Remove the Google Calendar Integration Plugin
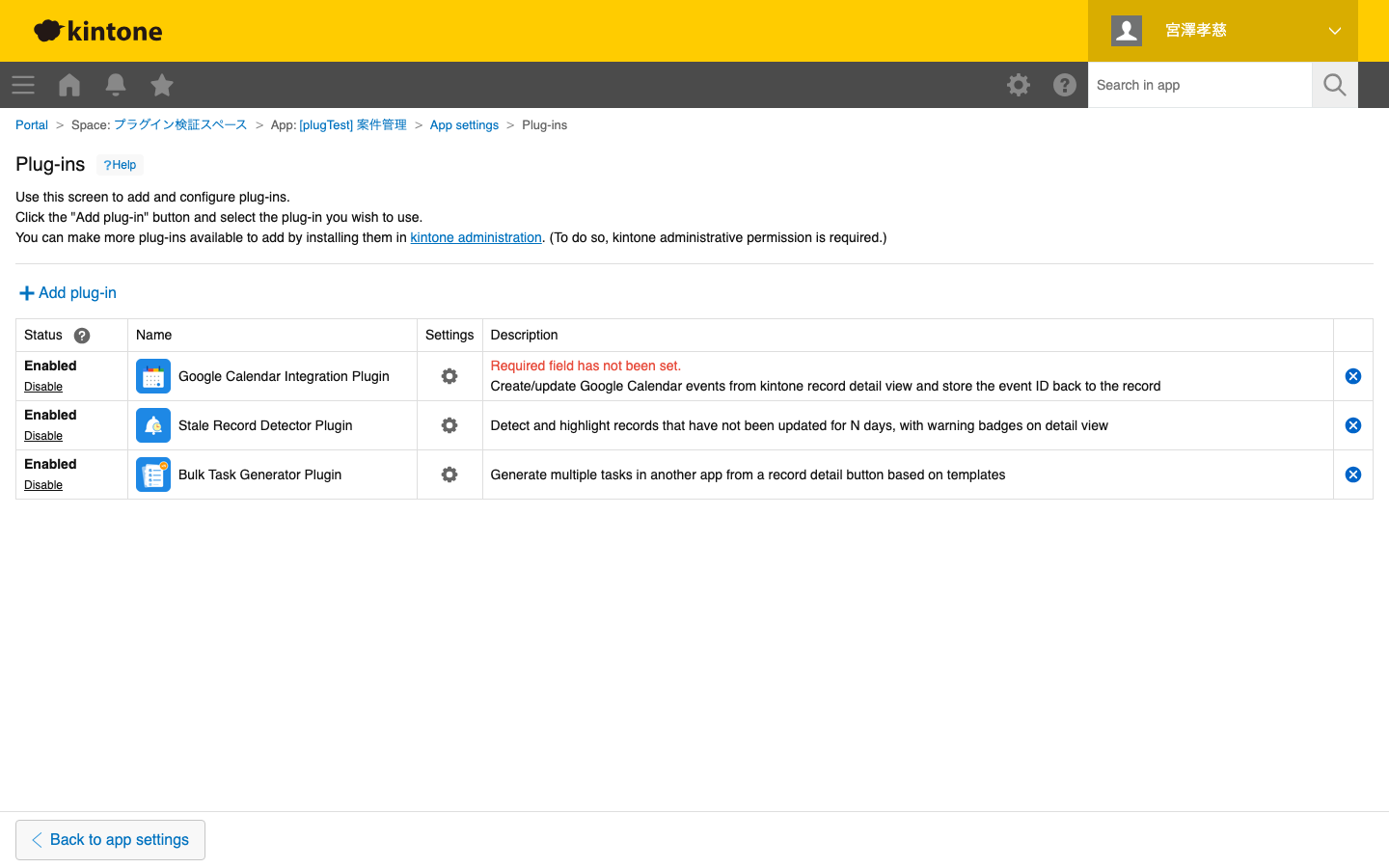 click(x=1353, y=376)
